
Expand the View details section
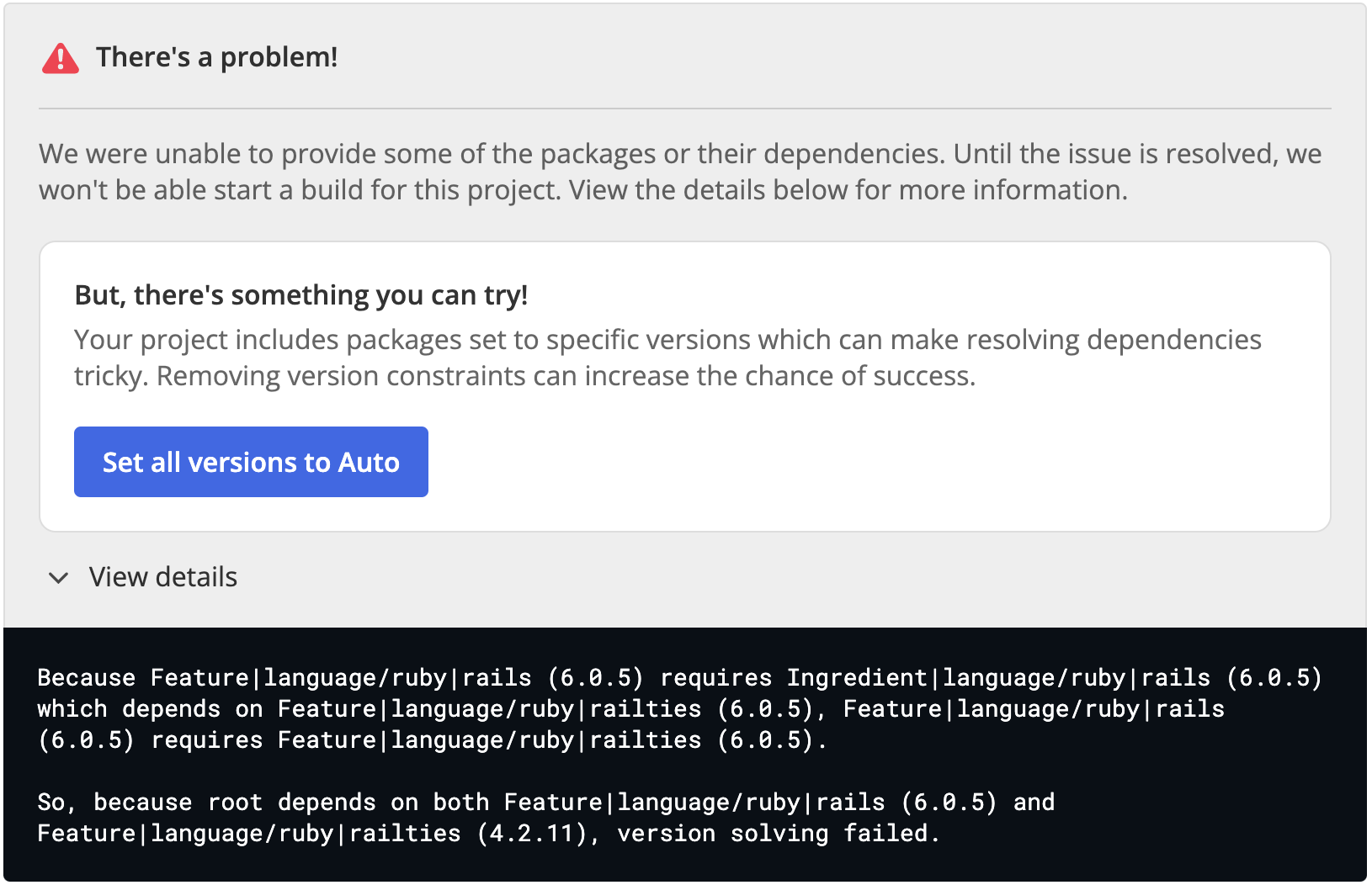click(162, 577)
